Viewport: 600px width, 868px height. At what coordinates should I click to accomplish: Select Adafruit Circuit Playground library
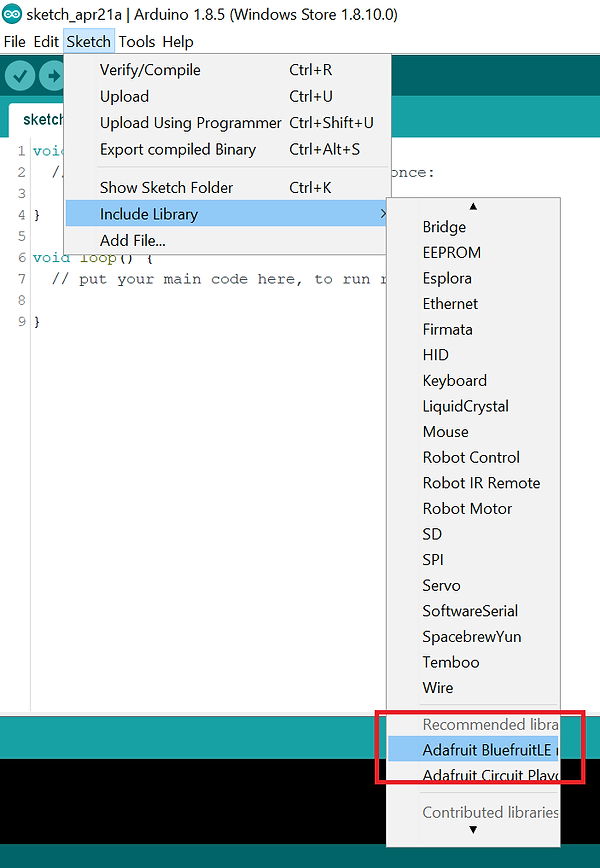[473, 775]
